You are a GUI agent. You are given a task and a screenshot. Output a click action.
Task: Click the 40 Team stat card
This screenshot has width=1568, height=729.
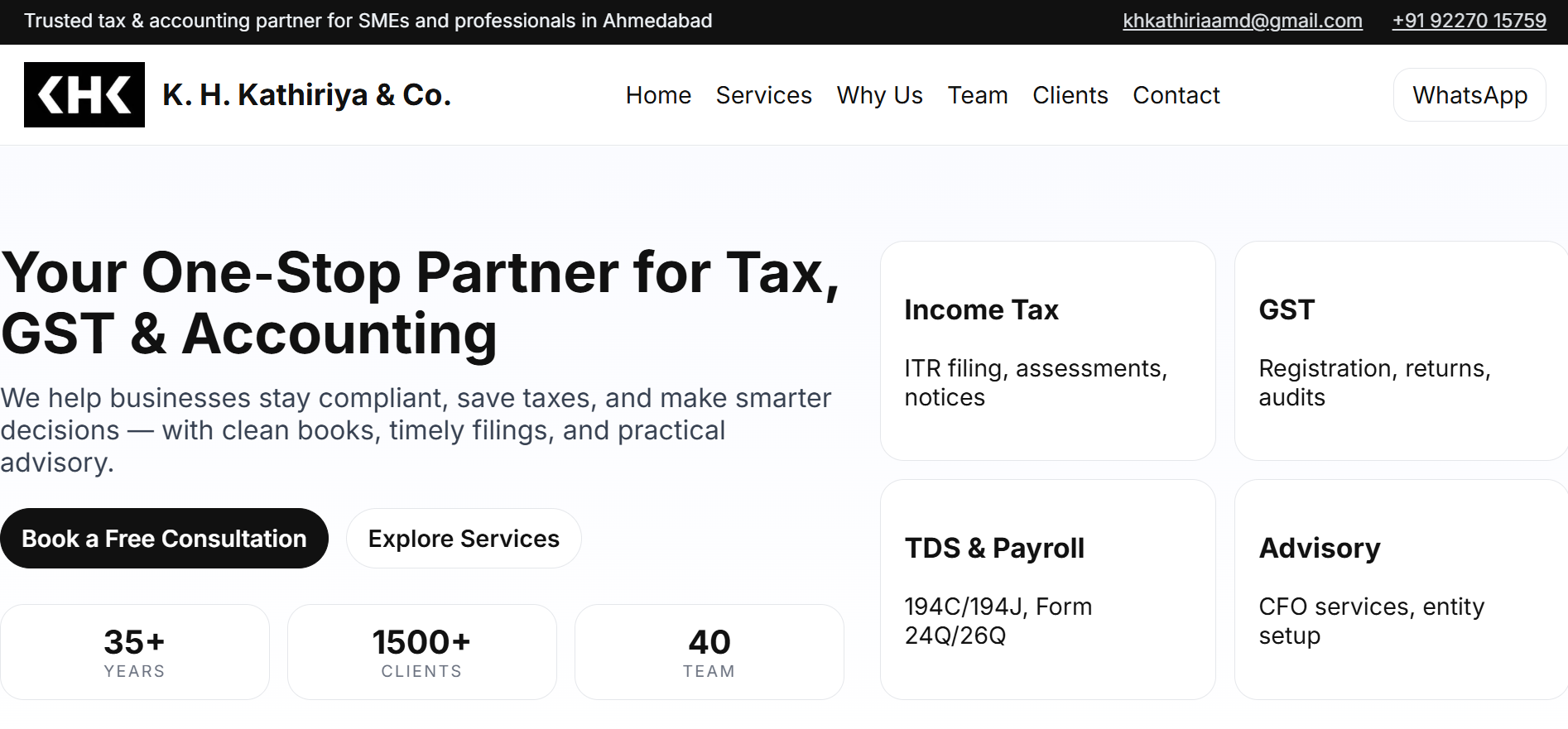(x=709, y=652)
